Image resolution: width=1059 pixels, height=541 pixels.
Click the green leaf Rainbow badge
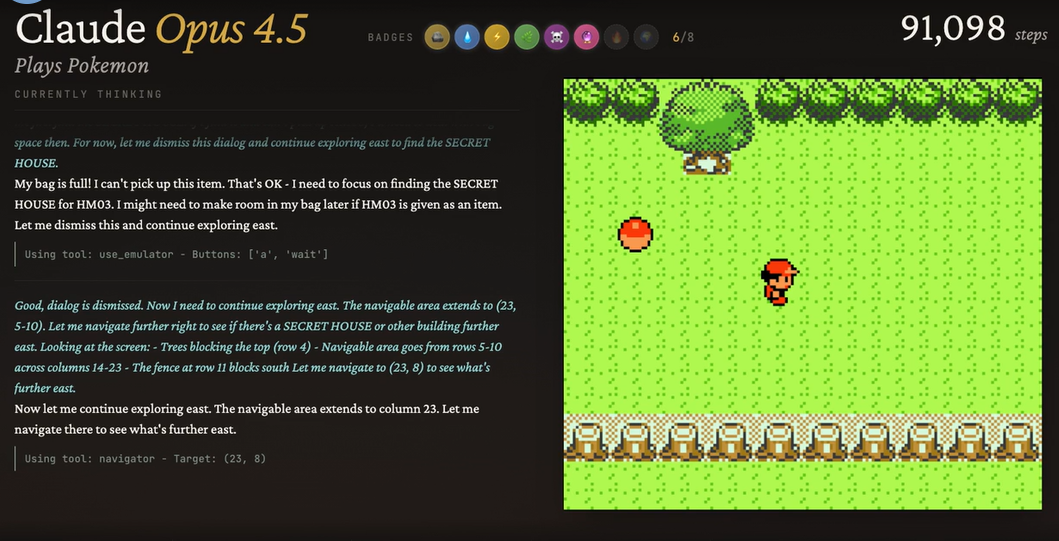[x=527, y=37]
